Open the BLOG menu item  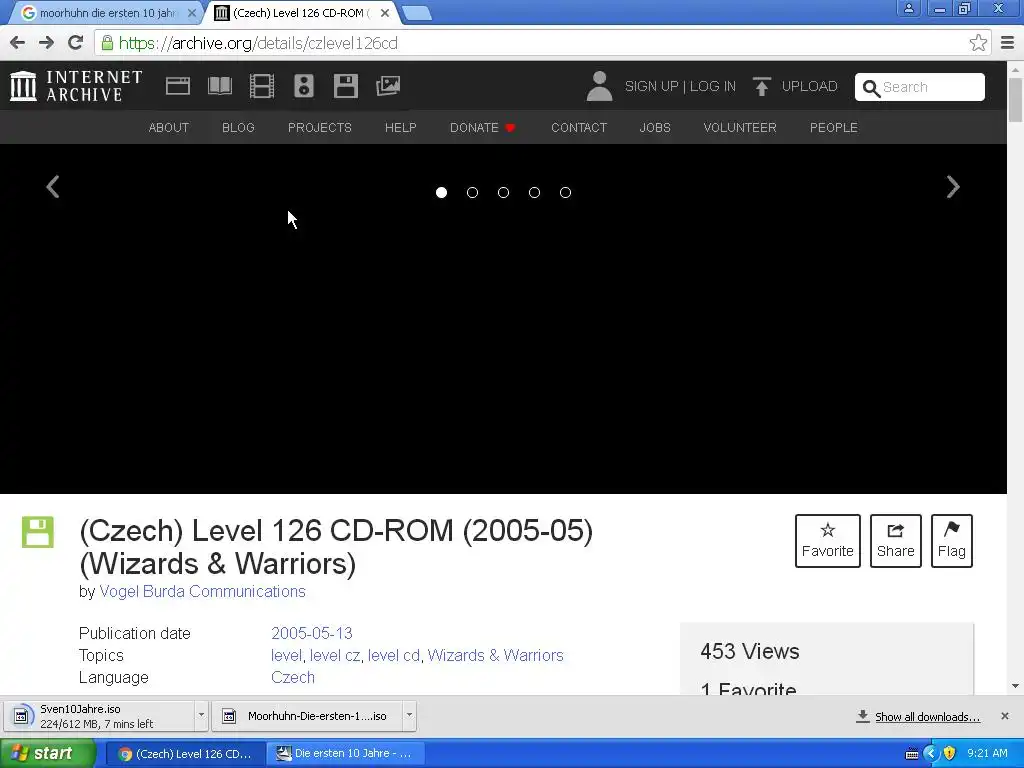[238, 127]
